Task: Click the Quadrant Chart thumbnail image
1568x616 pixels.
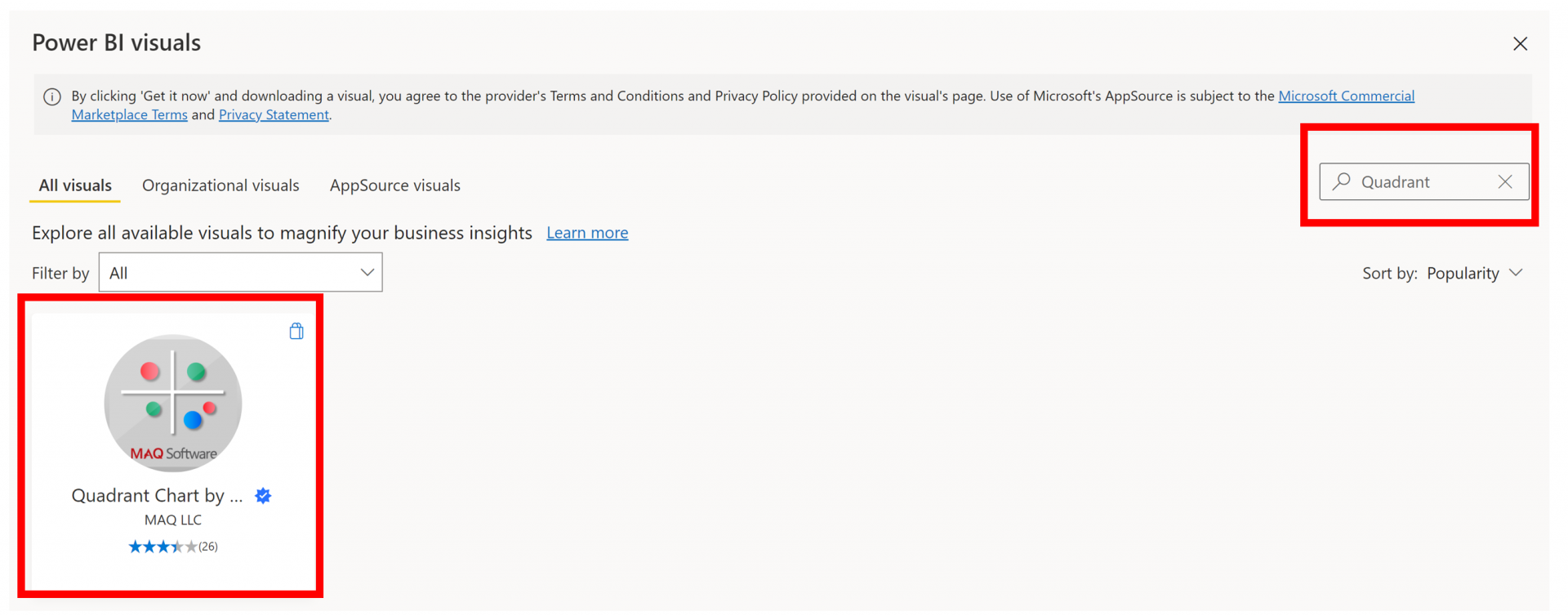Action: [x=173, y=402]
